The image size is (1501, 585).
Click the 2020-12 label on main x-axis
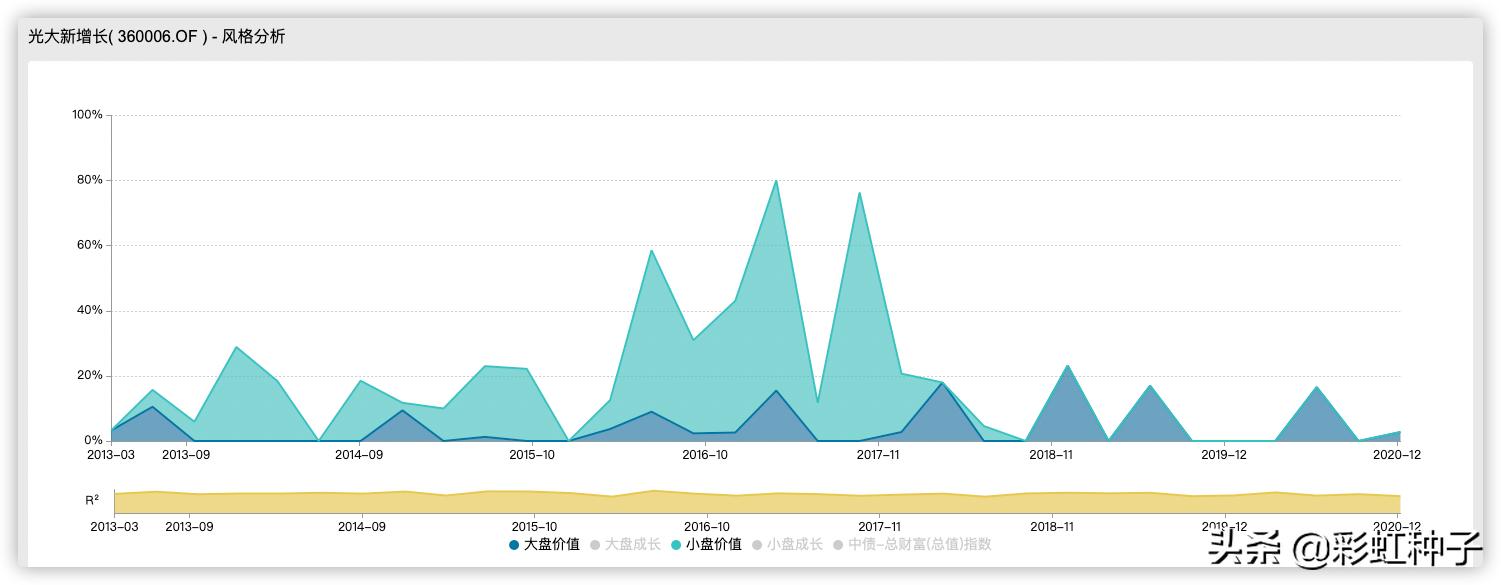click(1397, 455)
